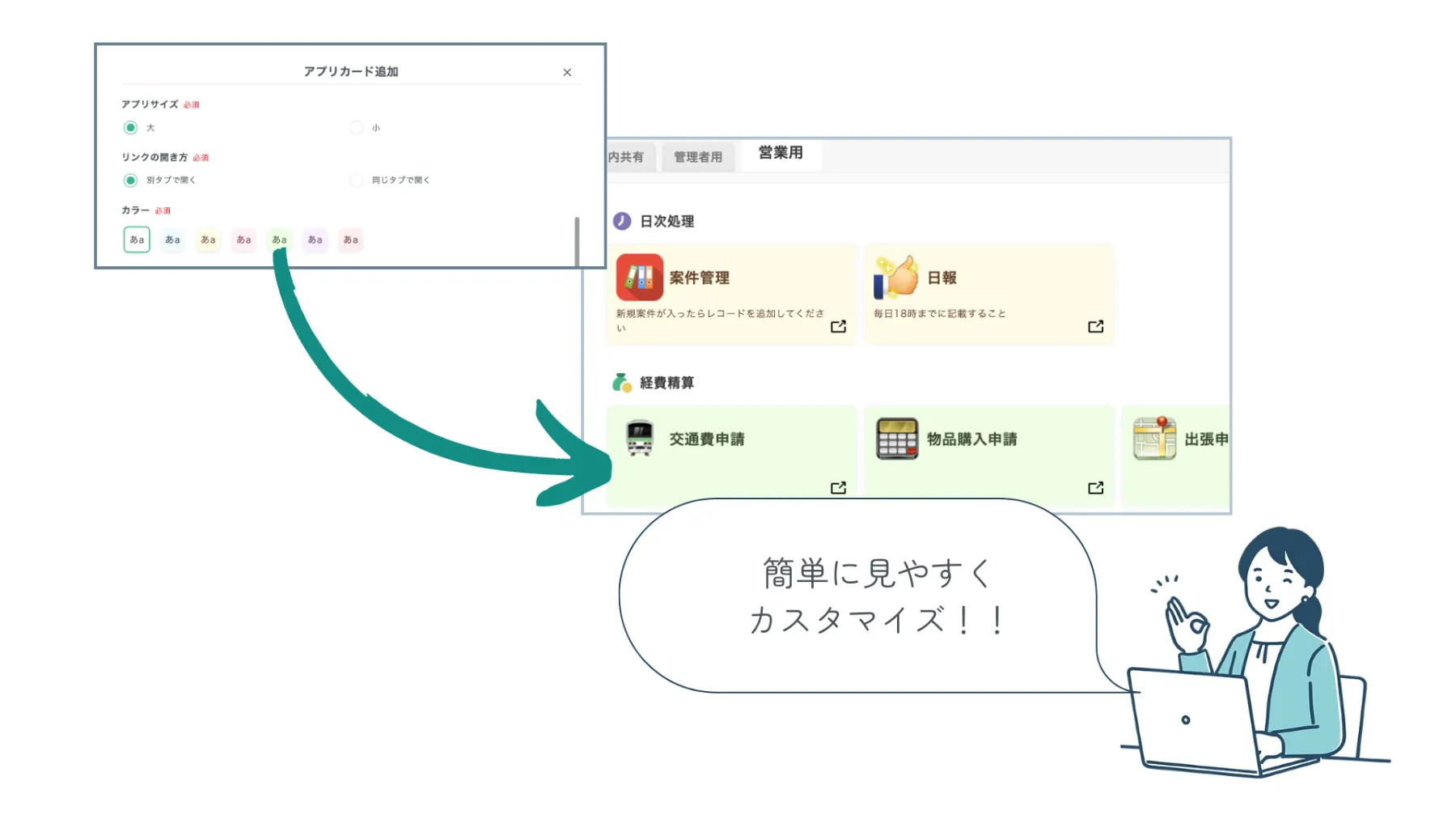The height and width of the screenshot is (819, 1456).
Task: Click the 日報 thumbs-up icon
Action: coord(898,276)
